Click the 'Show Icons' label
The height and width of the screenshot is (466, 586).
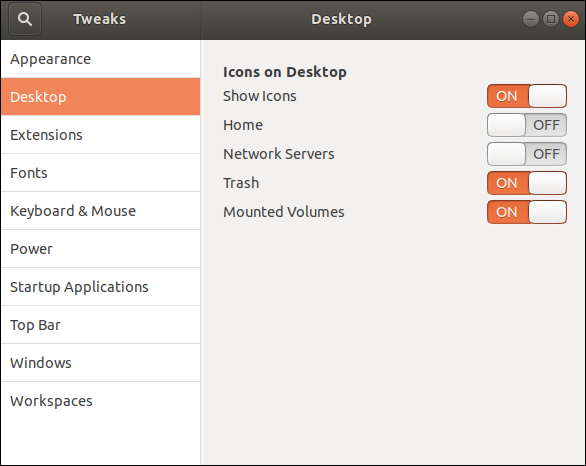260,96
